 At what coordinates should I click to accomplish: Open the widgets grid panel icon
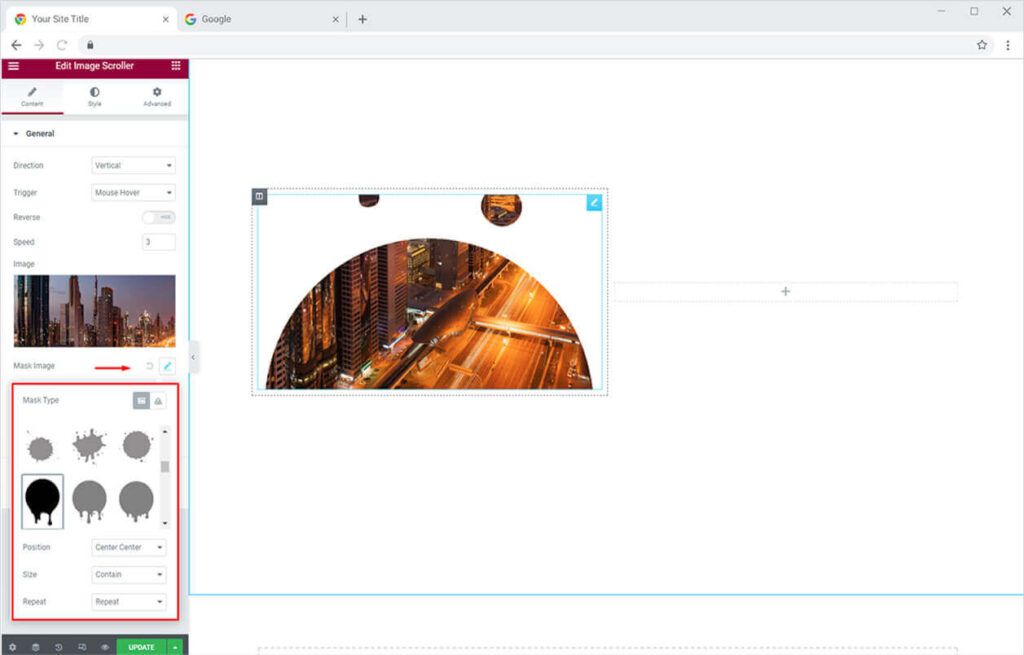176,66
